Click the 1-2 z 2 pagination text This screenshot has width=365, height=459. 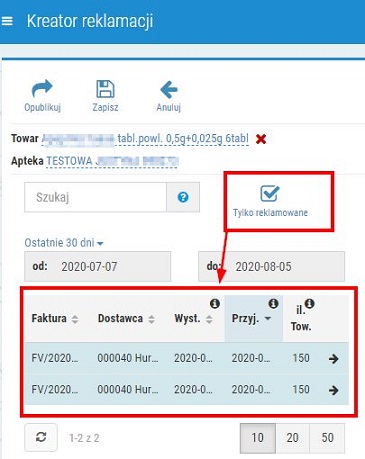click(84, 438)
